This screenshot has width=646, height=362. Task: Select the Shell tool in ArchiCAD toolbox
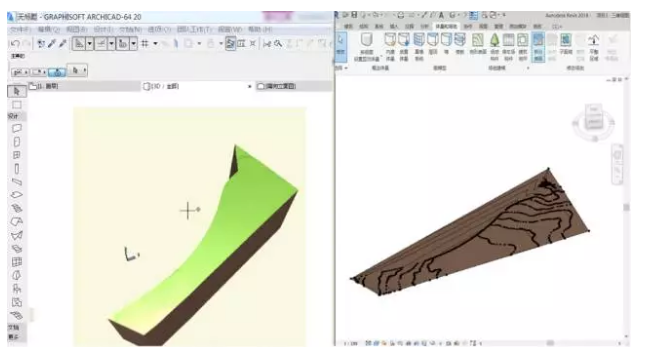[16, 235]
